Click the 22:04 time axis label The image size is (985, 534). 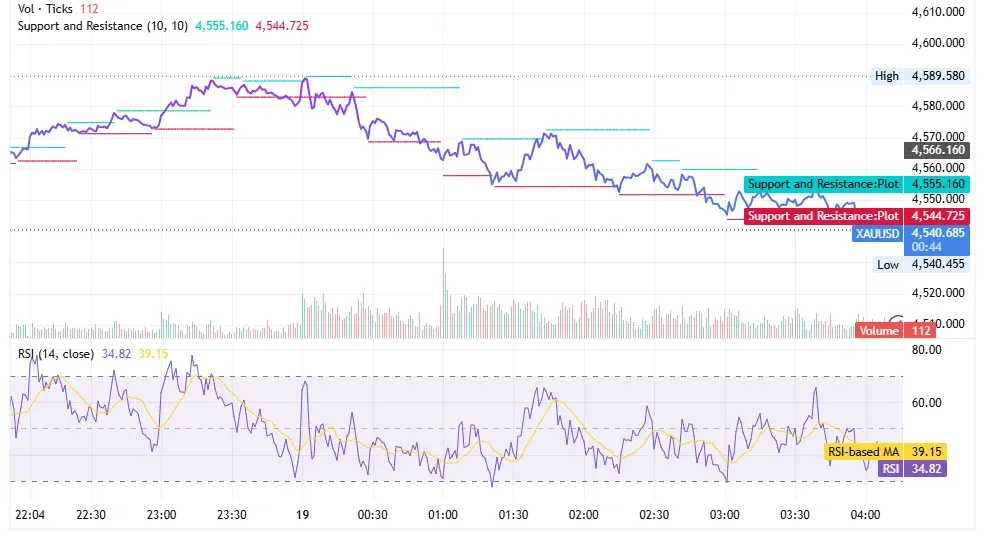[x=30, y=515]
